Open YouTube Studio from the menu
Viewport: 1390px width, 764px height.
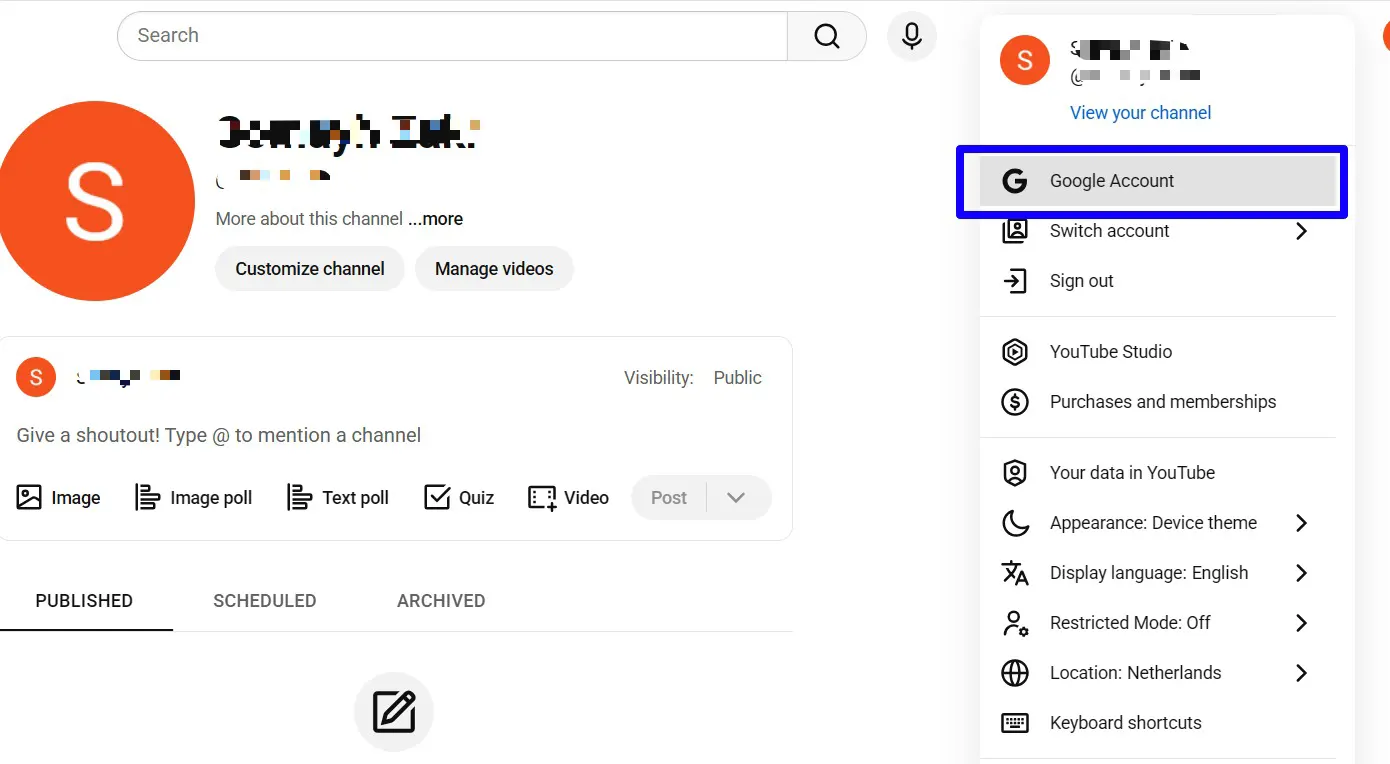[1110, 352]
